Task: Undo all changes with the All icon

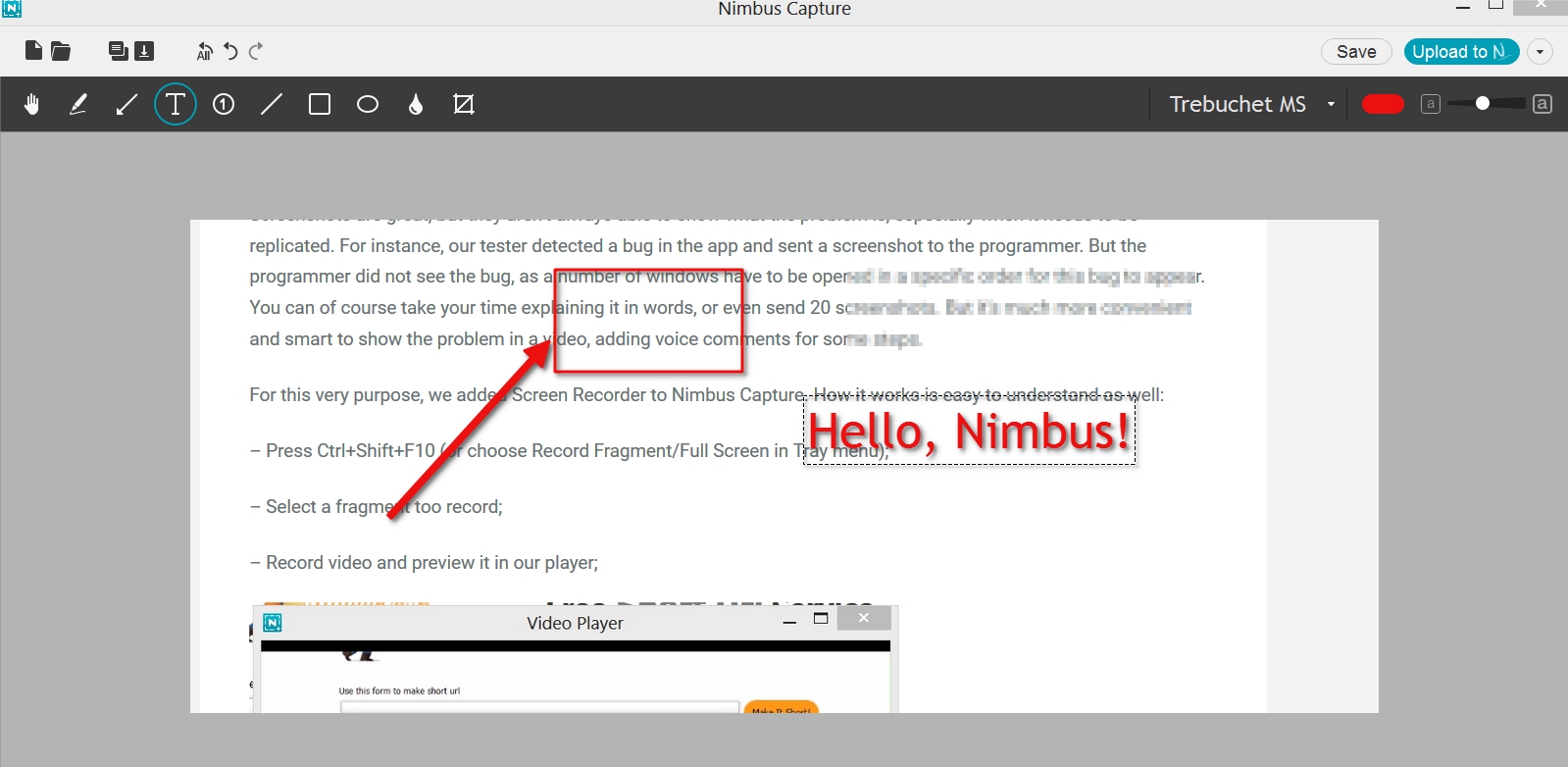Action: 204,51
